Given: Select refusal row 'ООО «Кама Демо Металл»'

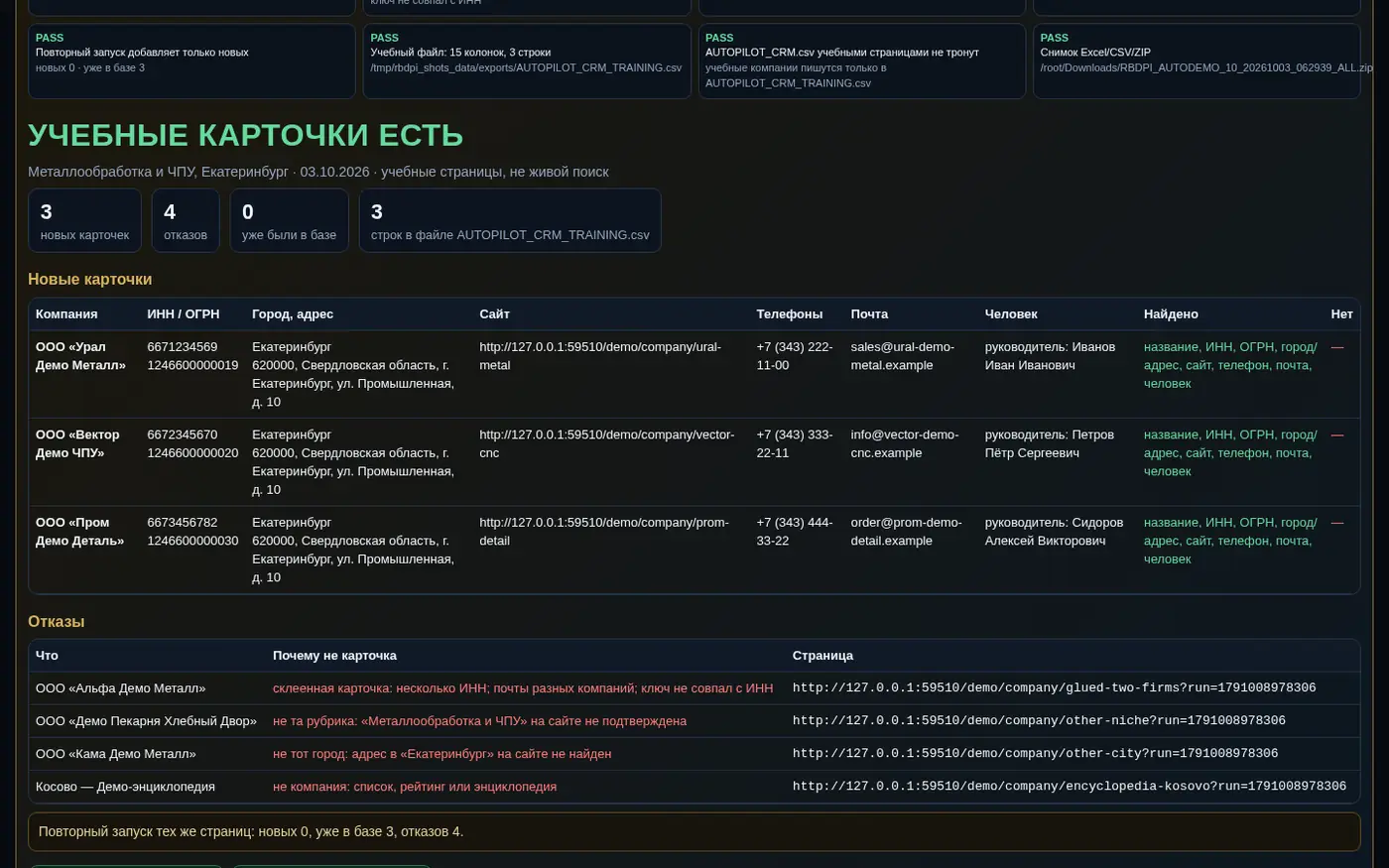Looking at the screenshot, I should pyautogui.click(x=694, y=754).
